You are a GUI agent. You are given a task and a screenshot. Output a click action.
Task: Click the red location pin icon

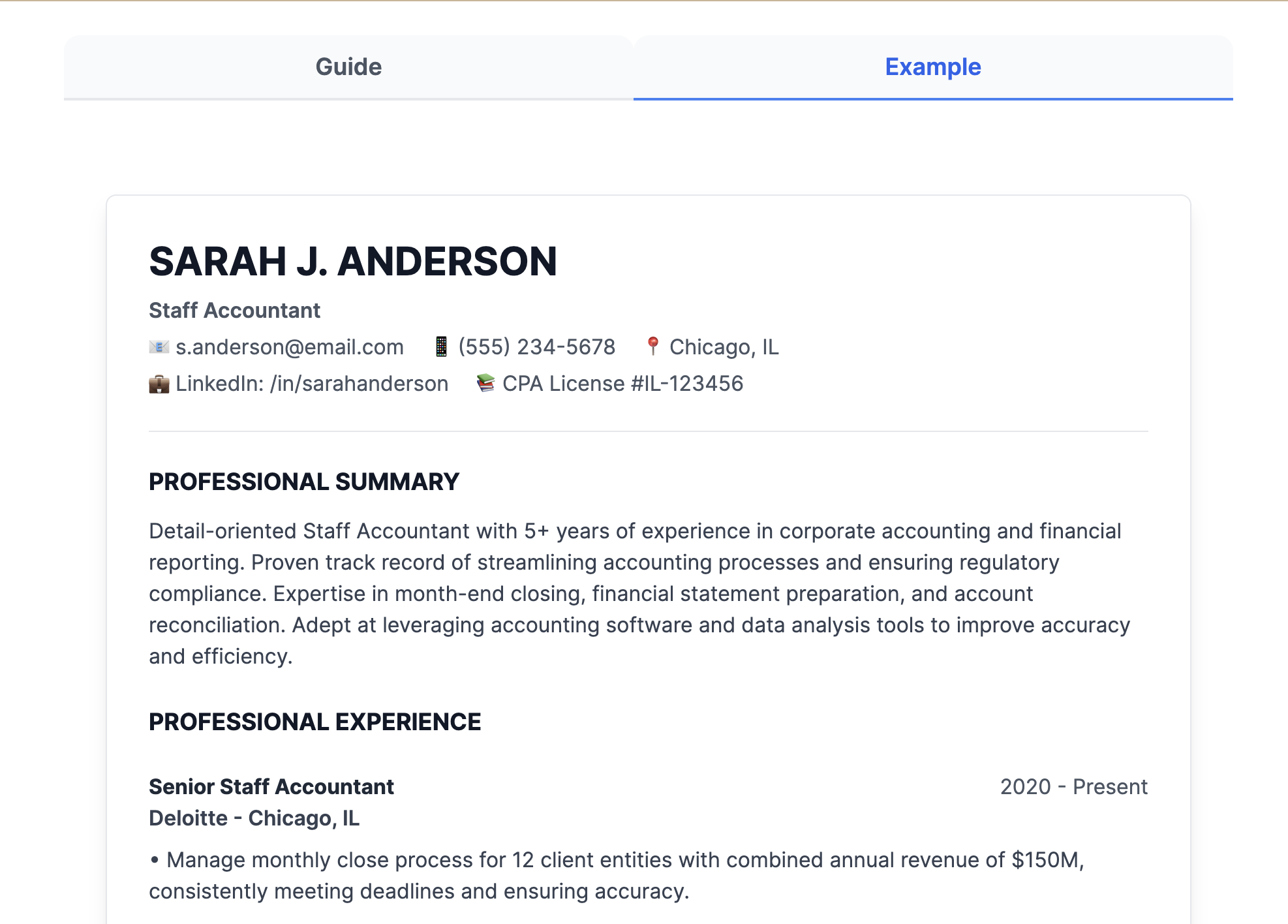click(652, 346)
